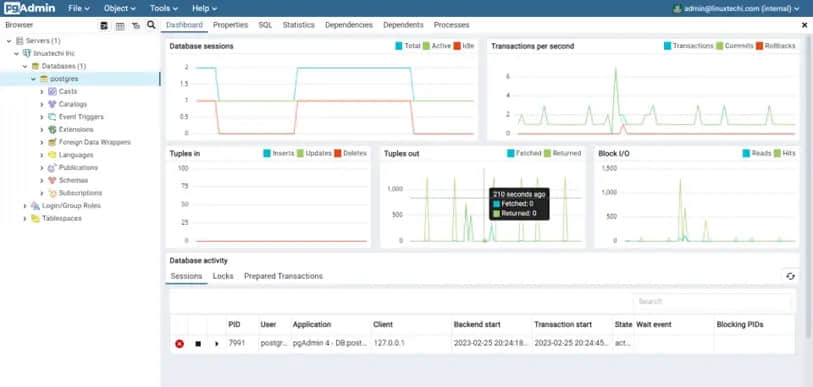Screen dimensions: 813x387
Task: Switch to the Properties tab
Action: (x=230, y=25)
